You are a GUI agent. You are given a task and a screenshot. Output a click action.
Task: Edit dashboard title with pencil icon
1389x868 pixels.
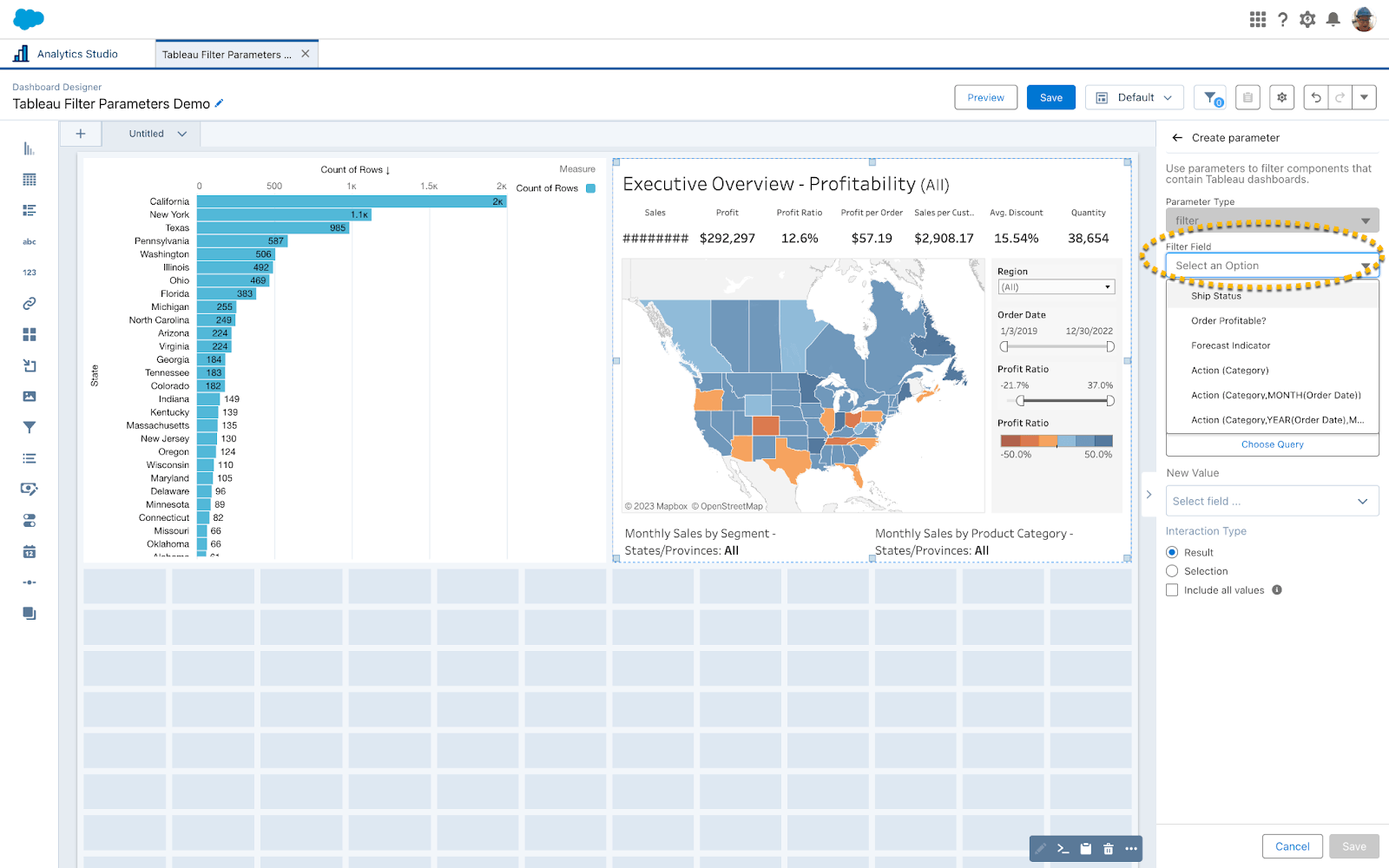tap(220, 103)
